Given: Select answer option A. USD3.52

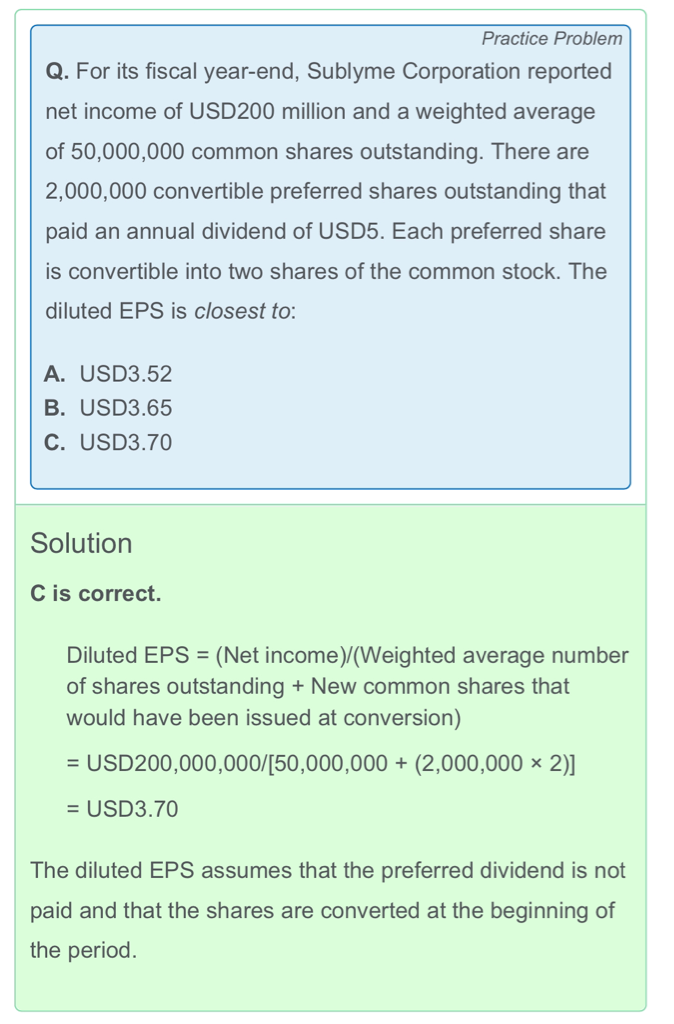Looking at the screenshot, I should tap(109, 375).
